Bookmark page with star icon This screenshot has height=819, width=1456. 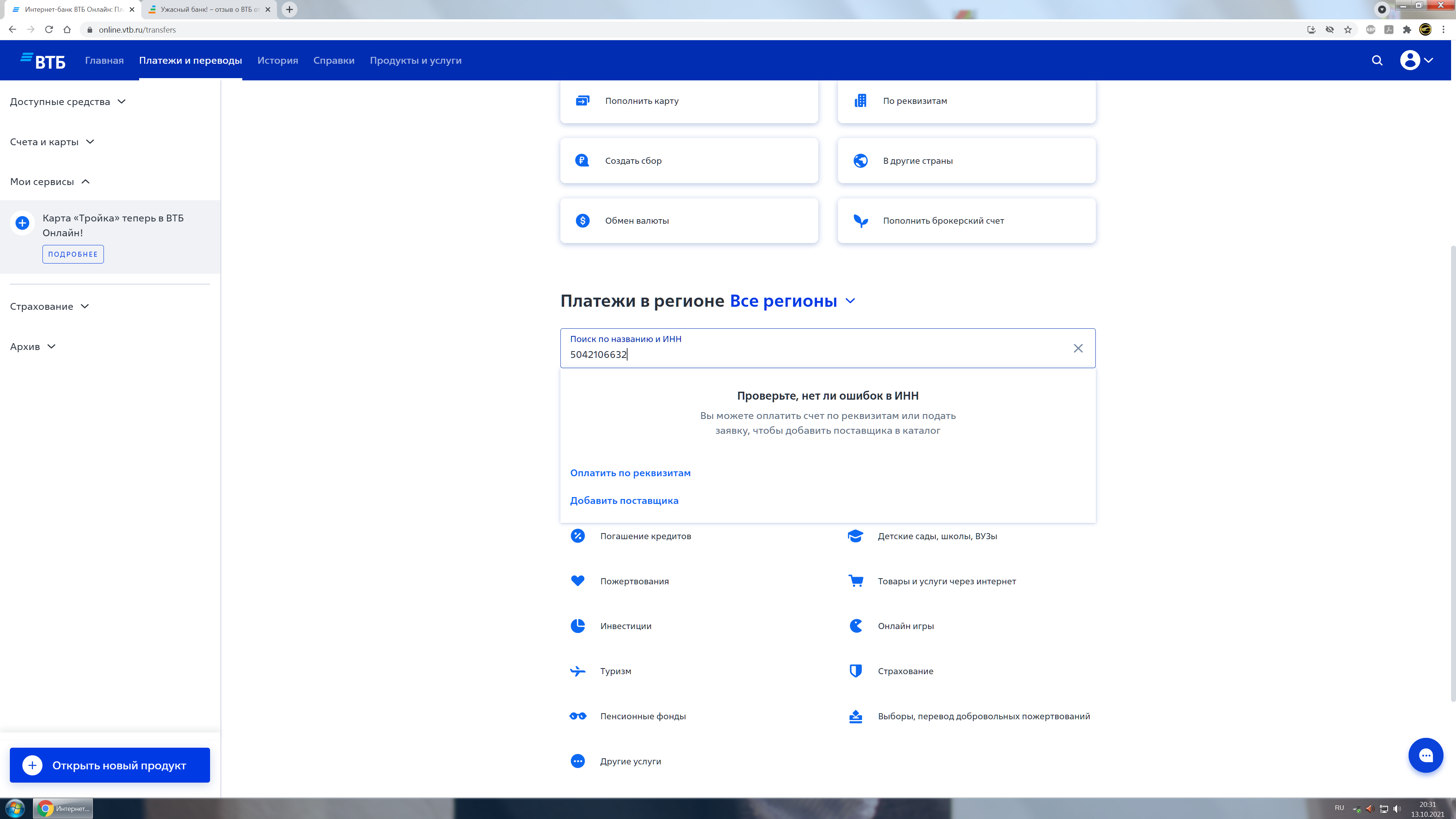pos(1348,30)
